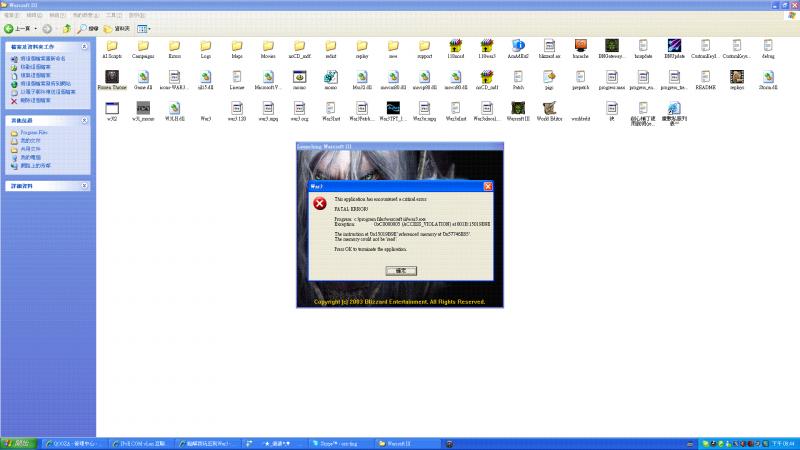Screen dimensions: 800x450
Task: Collapse the File and Folder Tasks panel
Action: point(85,46)
